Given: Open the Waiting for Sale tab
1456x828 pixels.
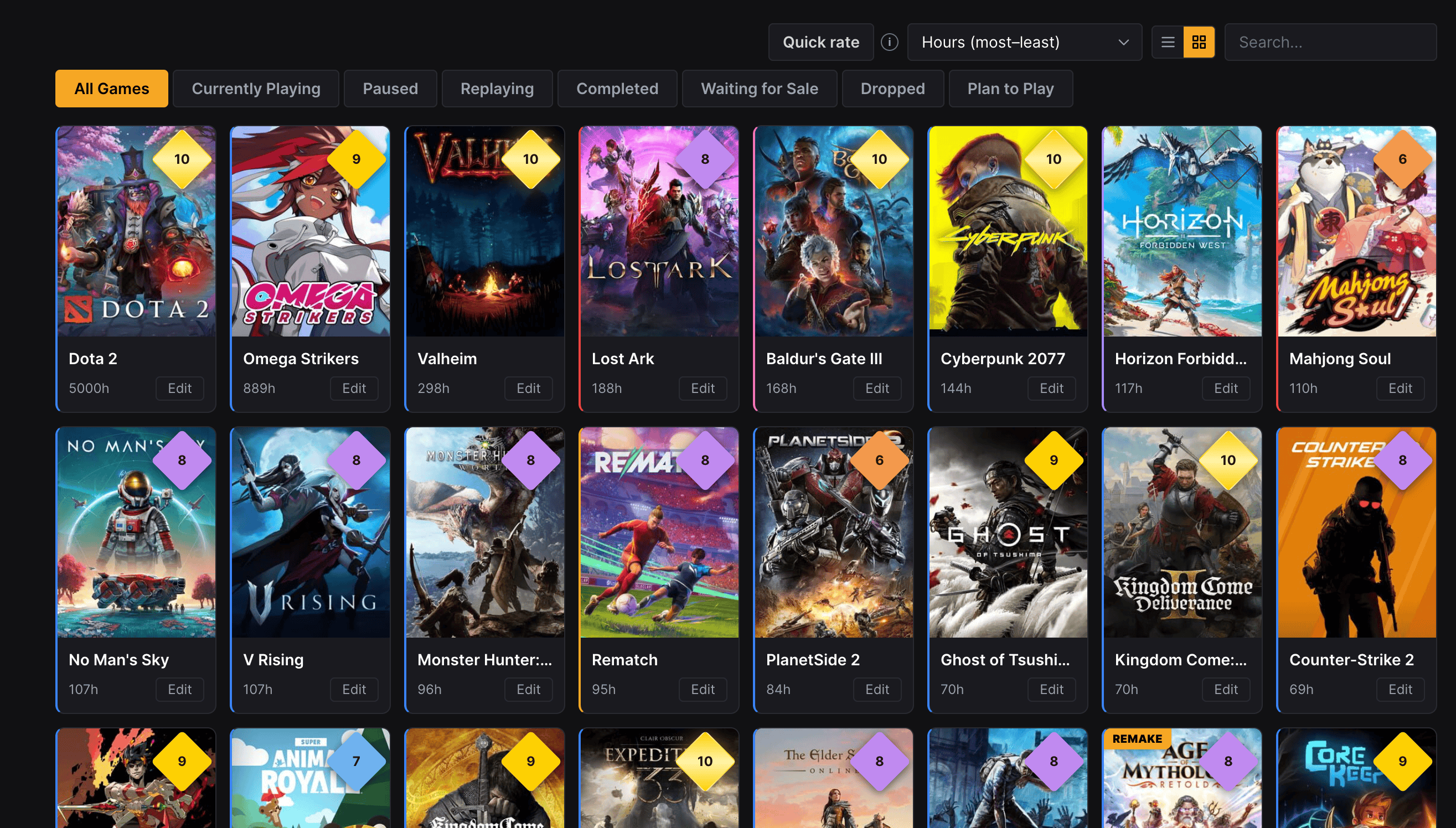Looking at the screenshot, I should tap(760, 89).
